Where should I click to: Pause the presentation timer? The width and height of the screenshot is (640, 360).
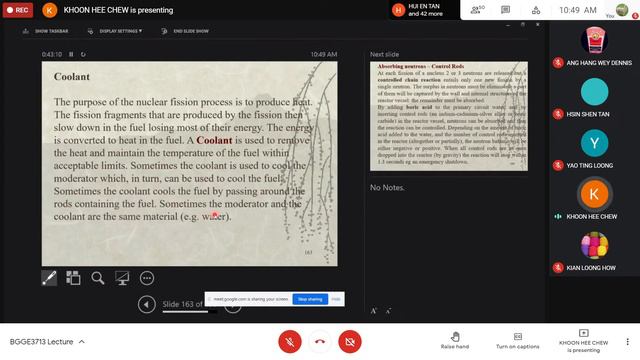pyautogui.click(x=71, y=54)
